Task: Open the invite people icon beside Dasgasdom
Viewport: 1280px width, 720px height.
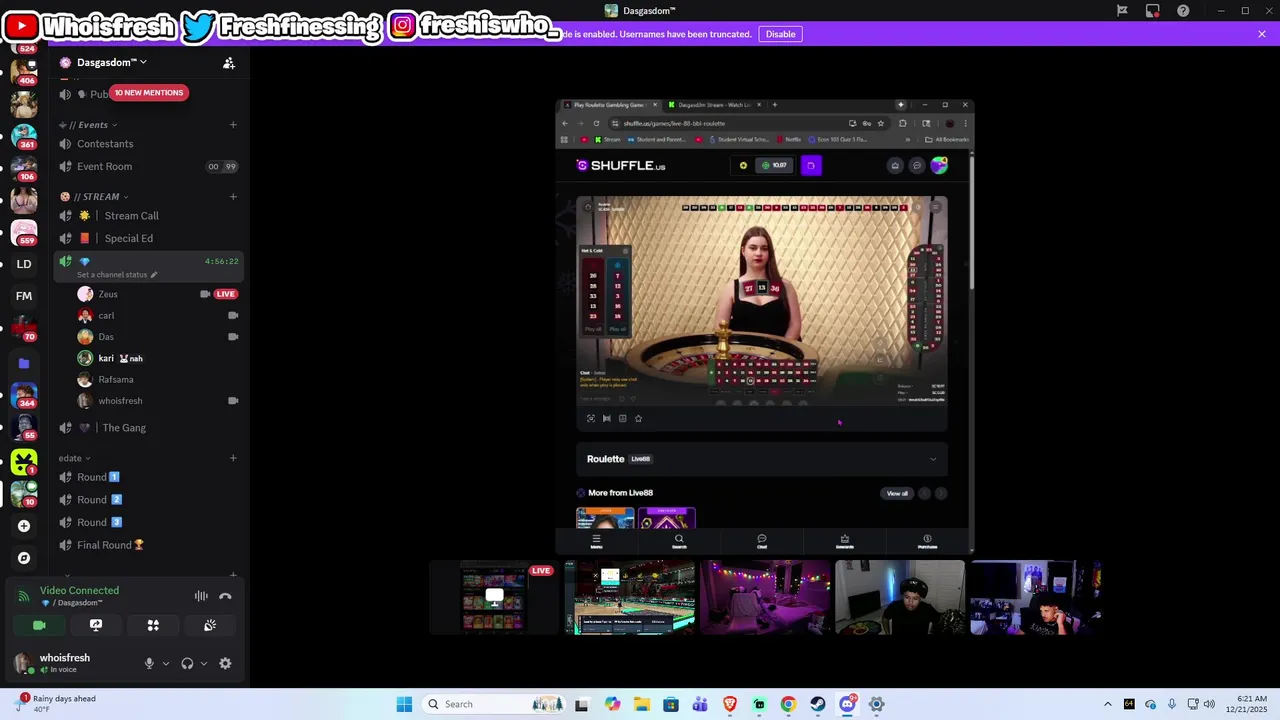Action: pos(229,63)
